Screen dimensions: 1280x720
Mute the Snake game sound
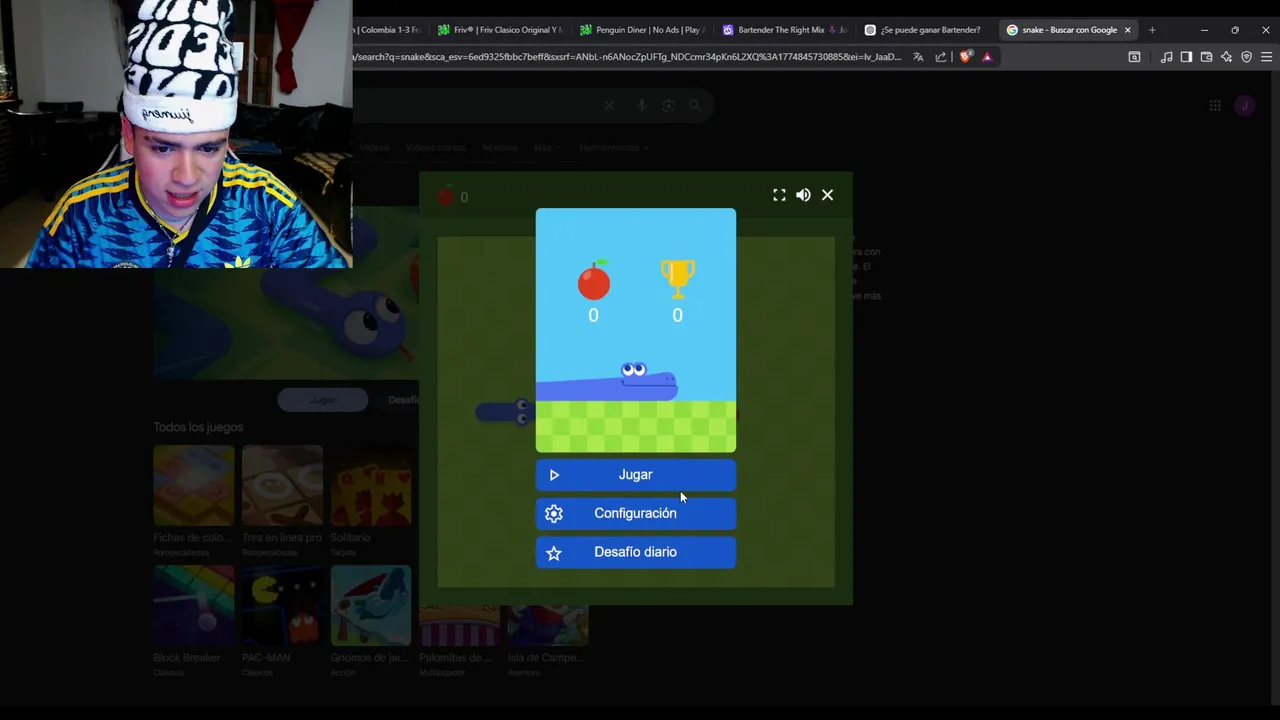click(803, 195)
